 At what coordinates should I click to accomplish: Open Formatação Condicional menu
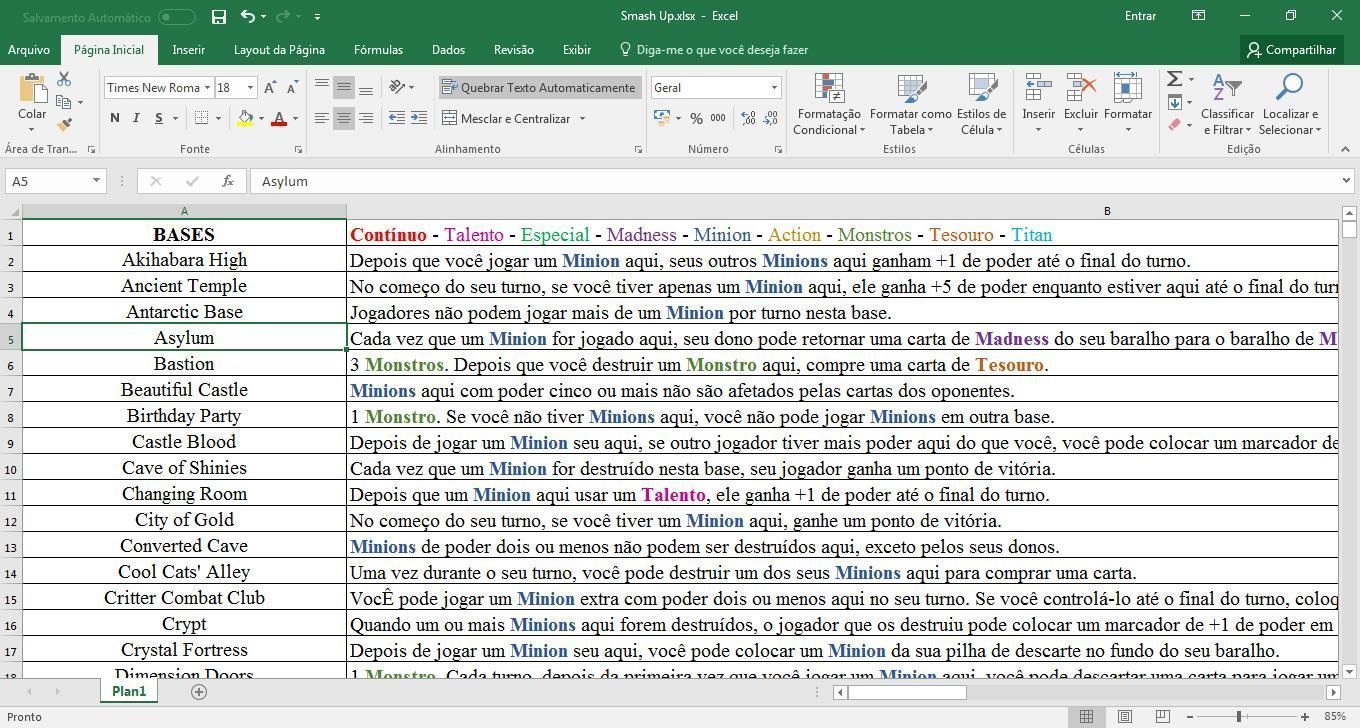[x=829, y=104]
